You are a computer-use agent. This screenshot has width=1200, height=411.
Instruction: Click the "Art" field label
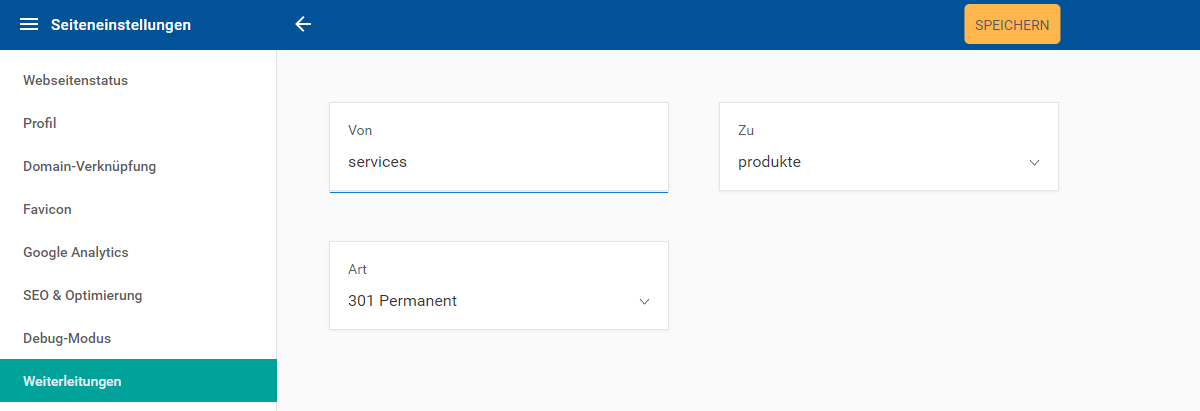(x=357, y=269)
